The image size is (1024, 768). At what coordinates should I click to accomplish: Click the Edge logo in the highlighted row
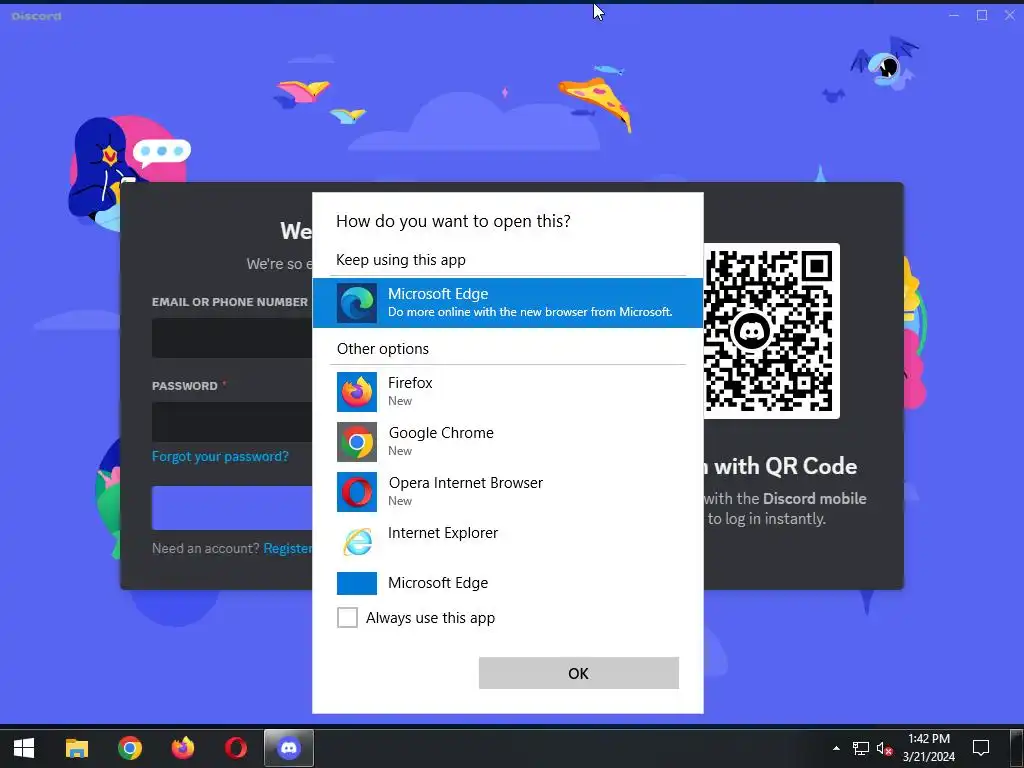[357, 303]
